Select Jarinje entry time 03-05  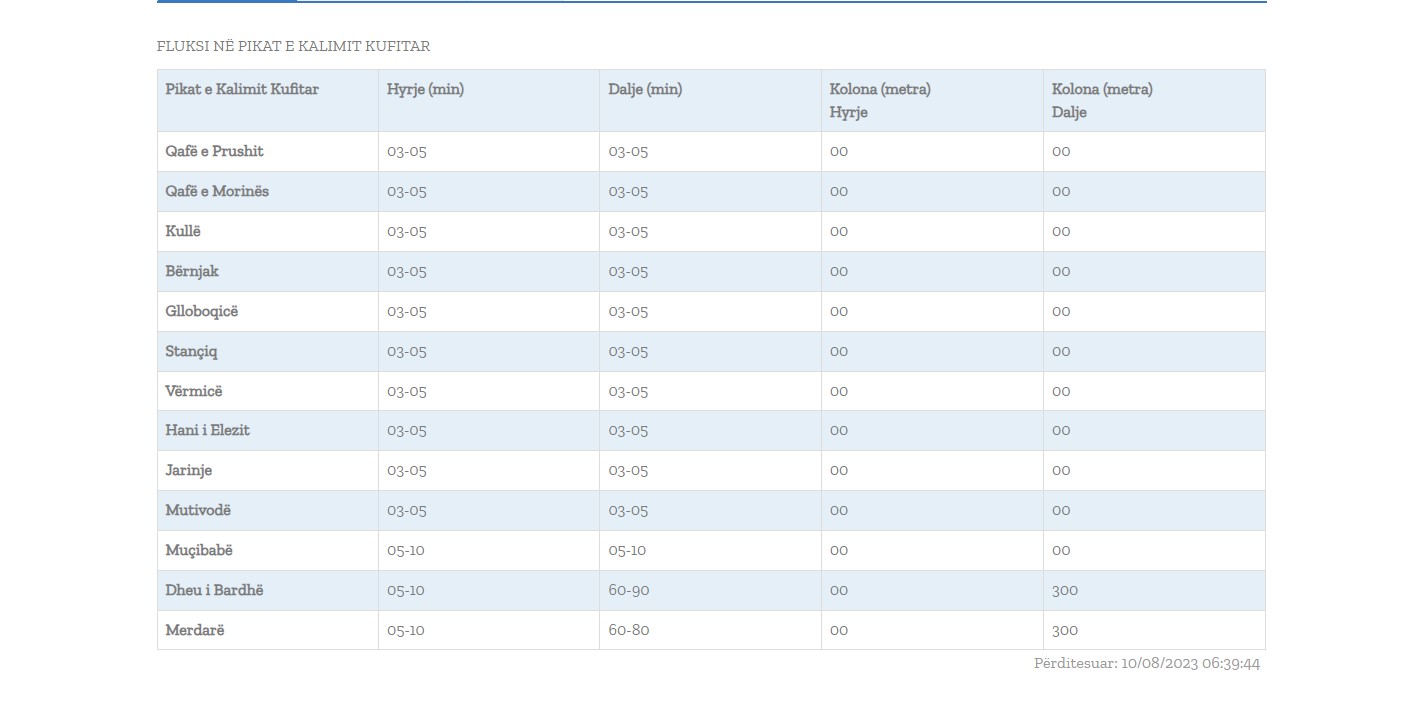coord(407,470)
